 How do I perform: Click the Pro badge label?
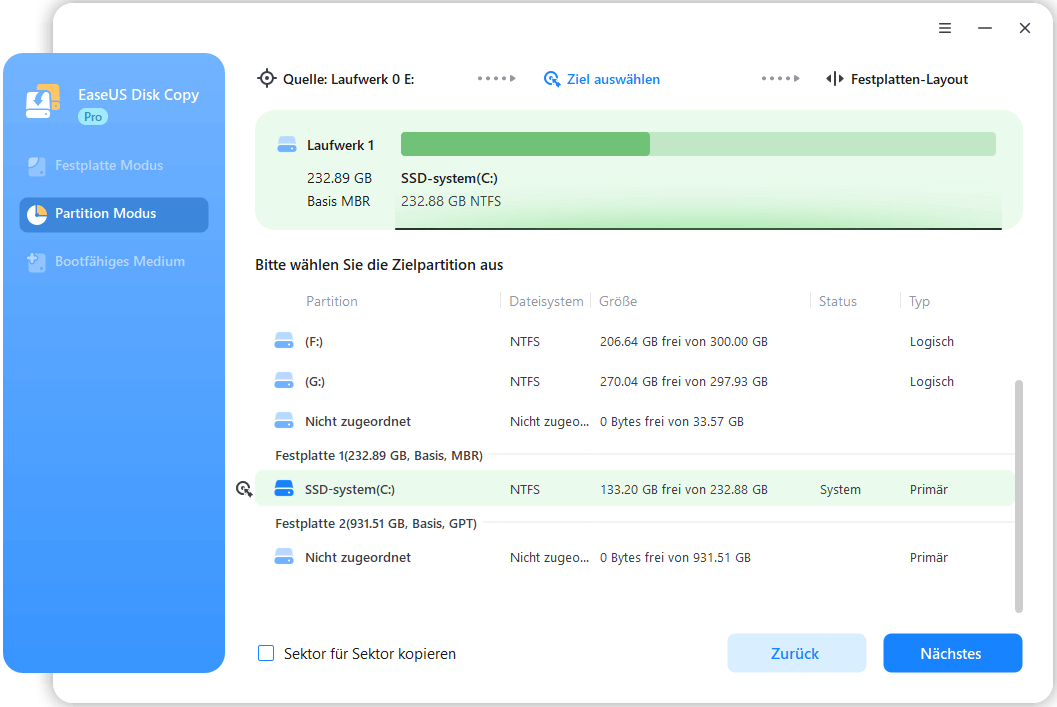pyautogui.click(x=93, y=117)
